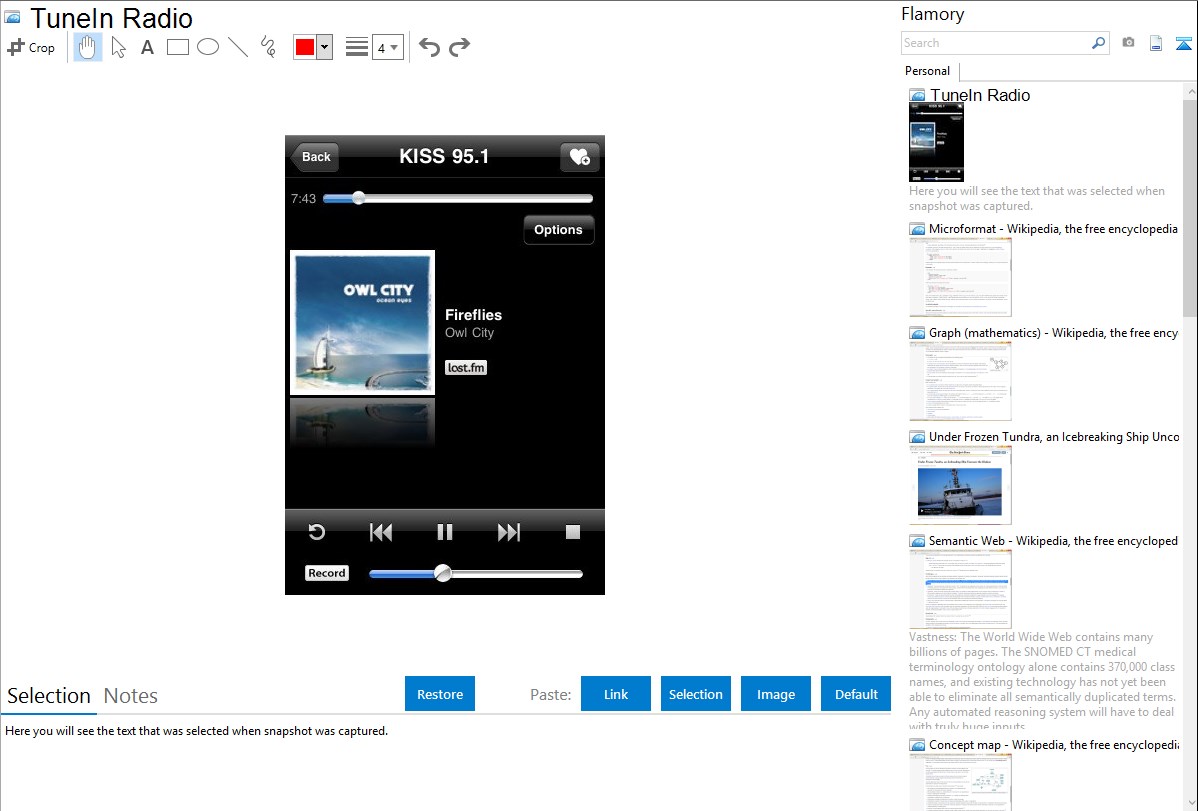Click the scroll down arrow in snapshot list
The width and height of the screenshot is (1198, 811).
(x=1190, y=803)
